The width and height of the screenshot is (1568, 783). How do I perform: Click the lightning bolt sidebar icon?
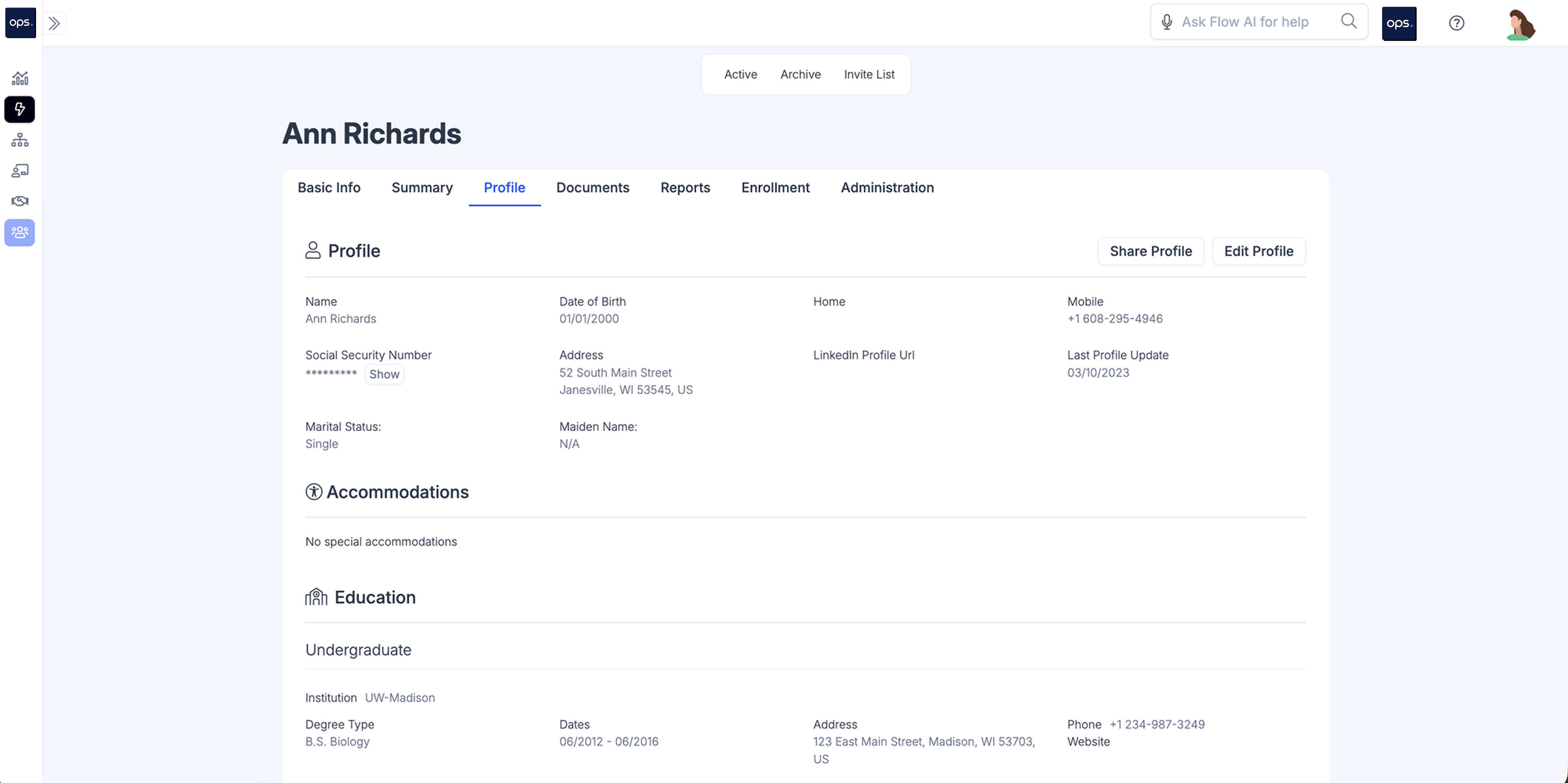click(20, 110)
